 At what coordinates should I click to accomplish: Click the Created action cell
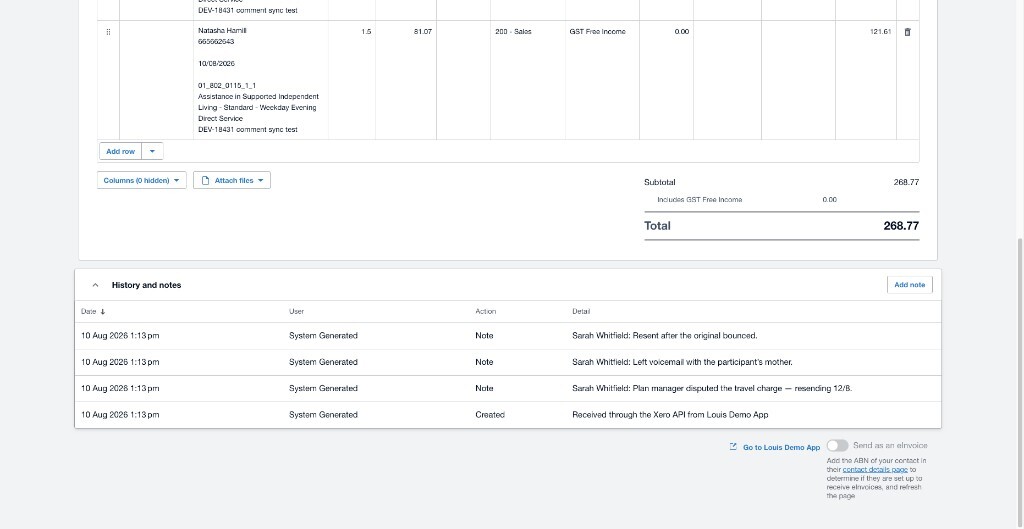490,415
